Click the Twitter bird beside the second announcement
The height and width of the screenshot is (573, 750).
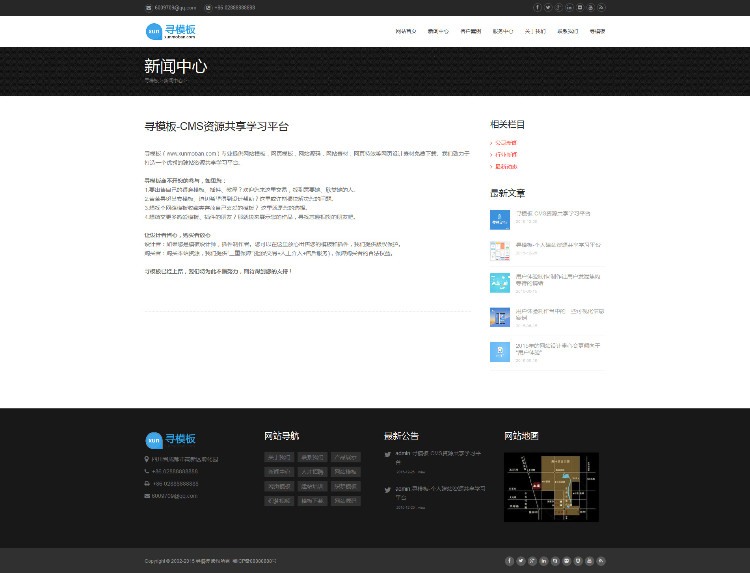coord(388,490)
